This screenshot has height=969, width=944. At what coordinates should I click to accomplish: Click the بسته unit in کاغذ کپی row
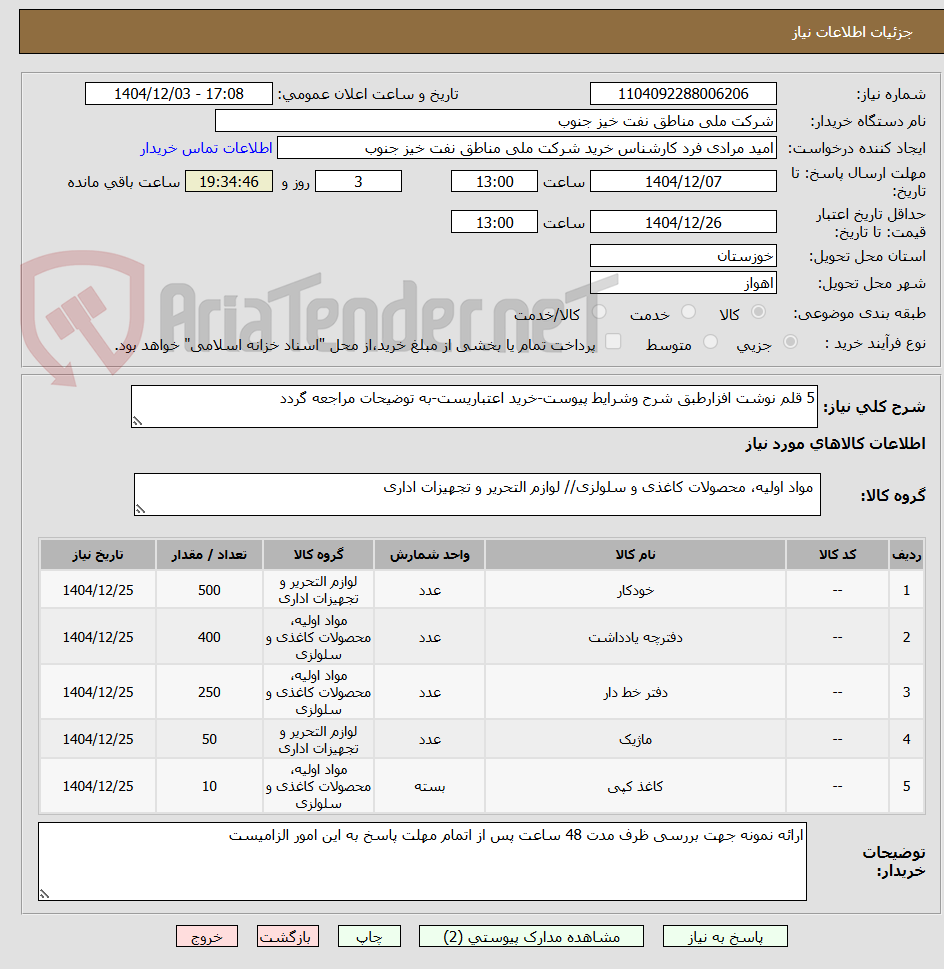(x=429, y=786)
